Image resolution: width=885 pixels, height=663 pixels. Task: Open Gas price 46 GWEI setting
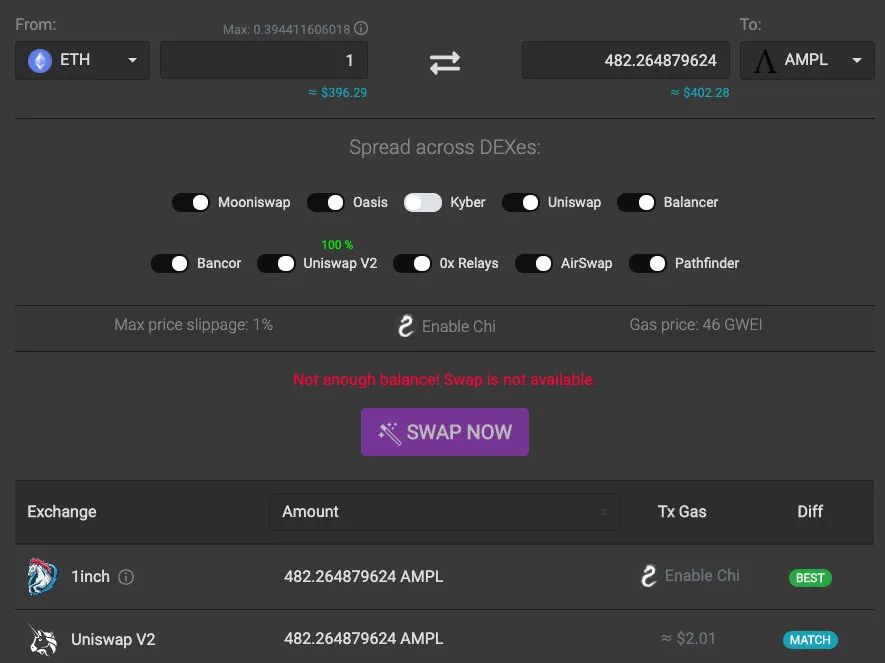[696, 324]
